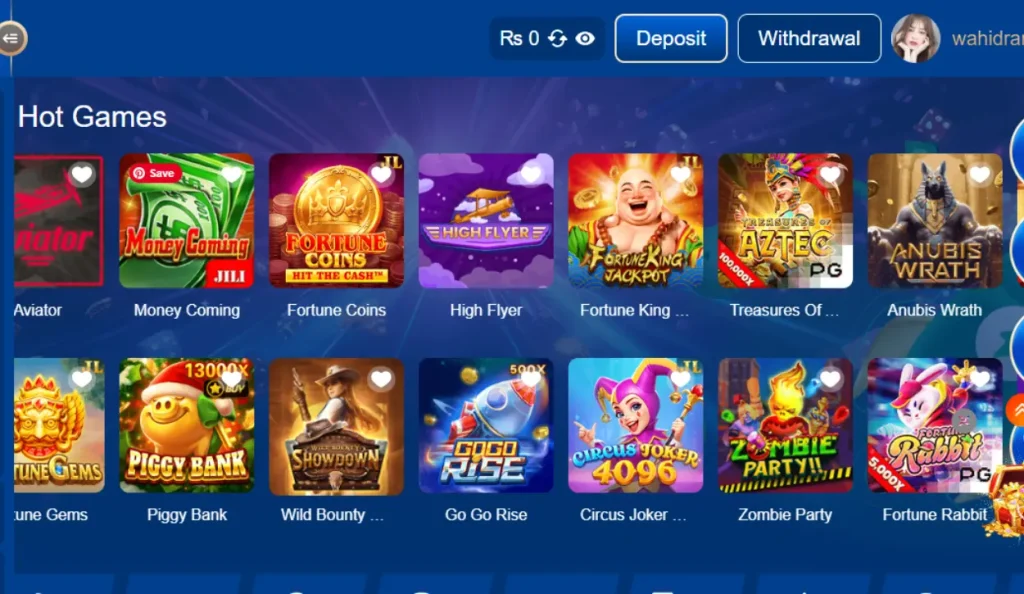Refresh the Rs 0 balance
Screen dimensions: 1024x594
(557, 39)
